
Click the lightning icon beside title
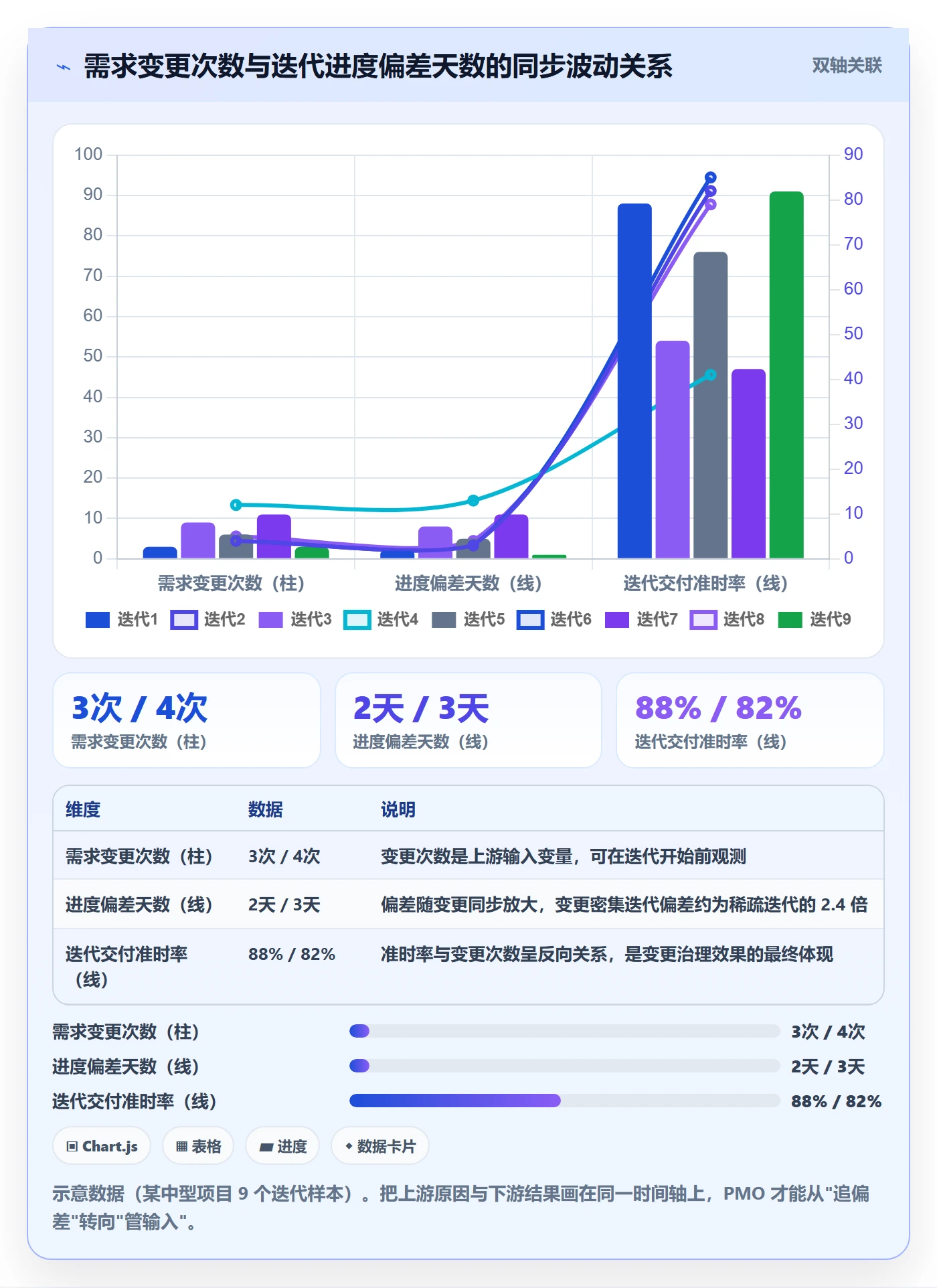[x=64, y=67]
